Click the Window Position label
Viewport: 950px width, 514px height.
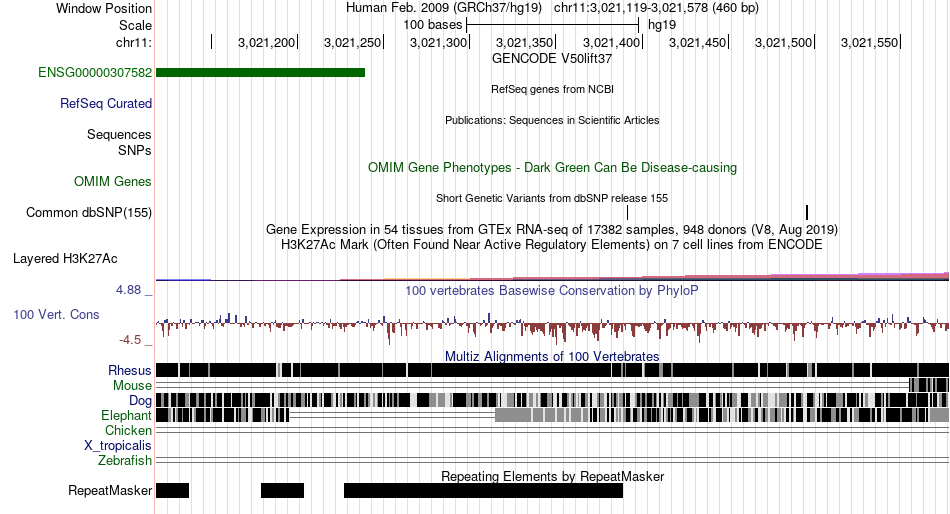click(104, 8)
